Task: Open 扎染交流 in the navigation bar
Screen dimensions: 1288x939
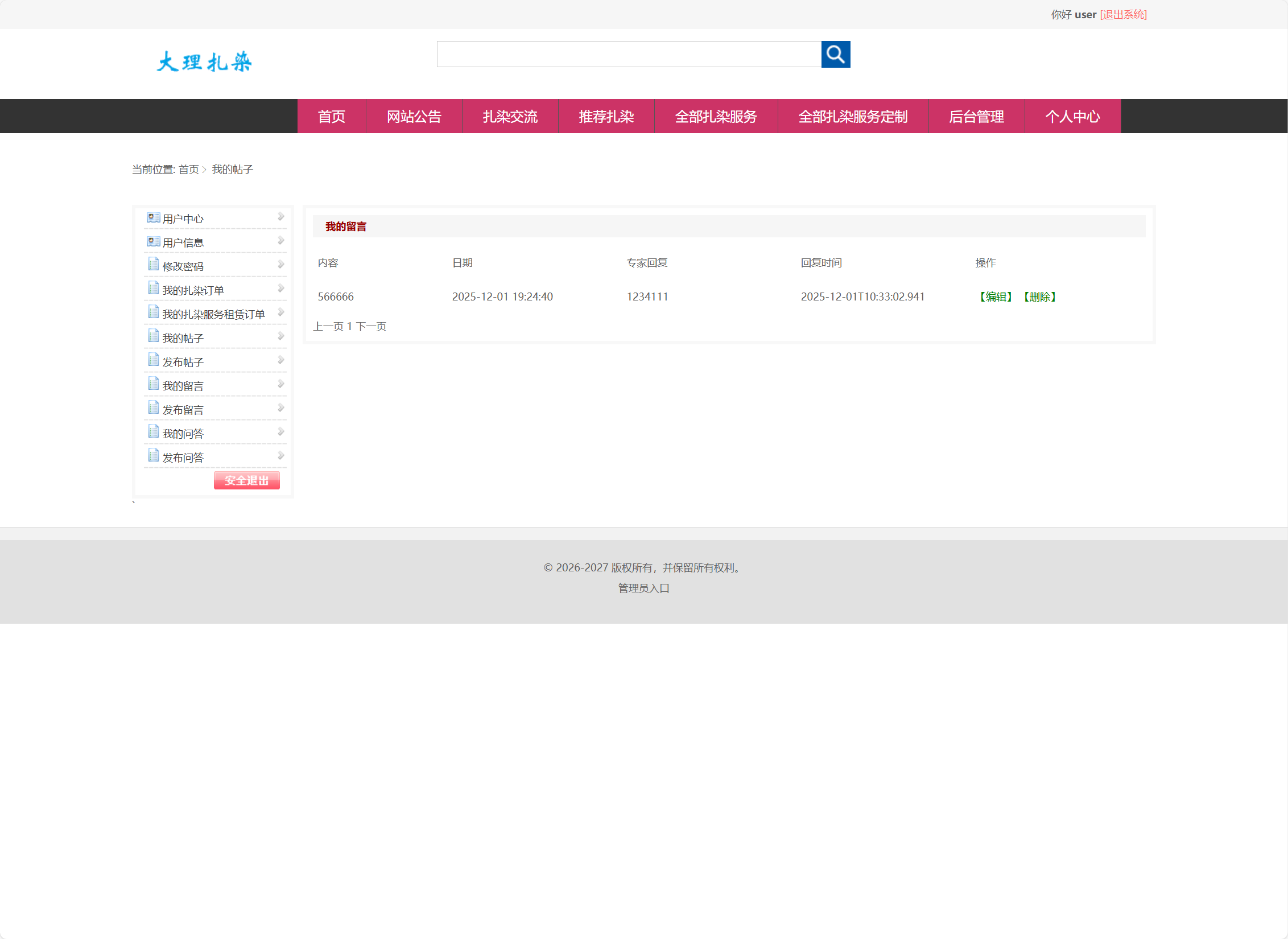Action: (x=510, y=117)
